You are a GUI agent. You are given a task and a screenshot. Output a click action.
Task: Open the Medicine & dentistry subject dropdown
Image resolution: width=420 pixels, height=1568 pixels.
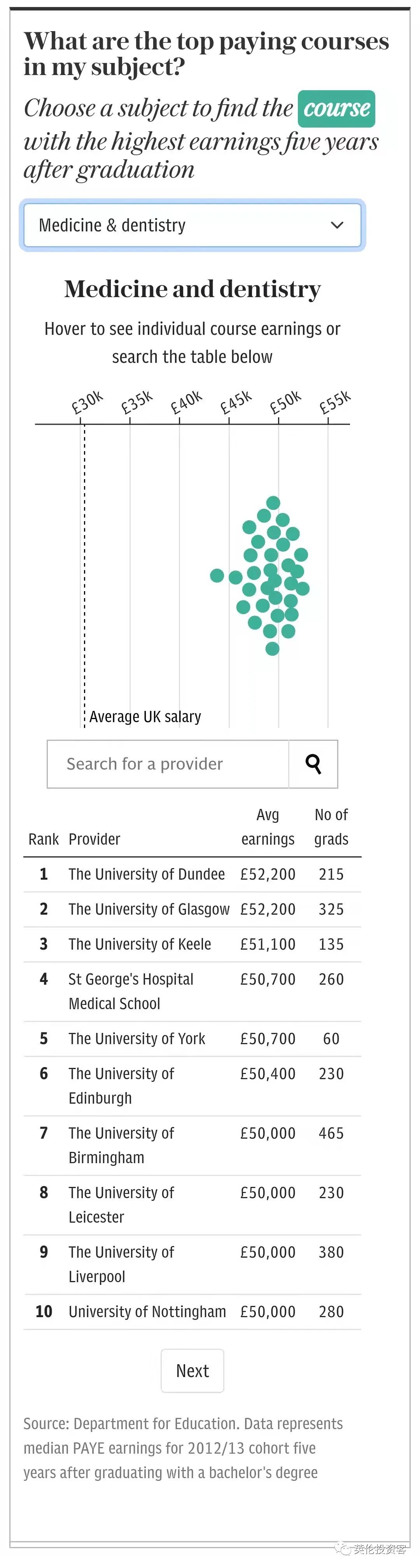[192, 225]
